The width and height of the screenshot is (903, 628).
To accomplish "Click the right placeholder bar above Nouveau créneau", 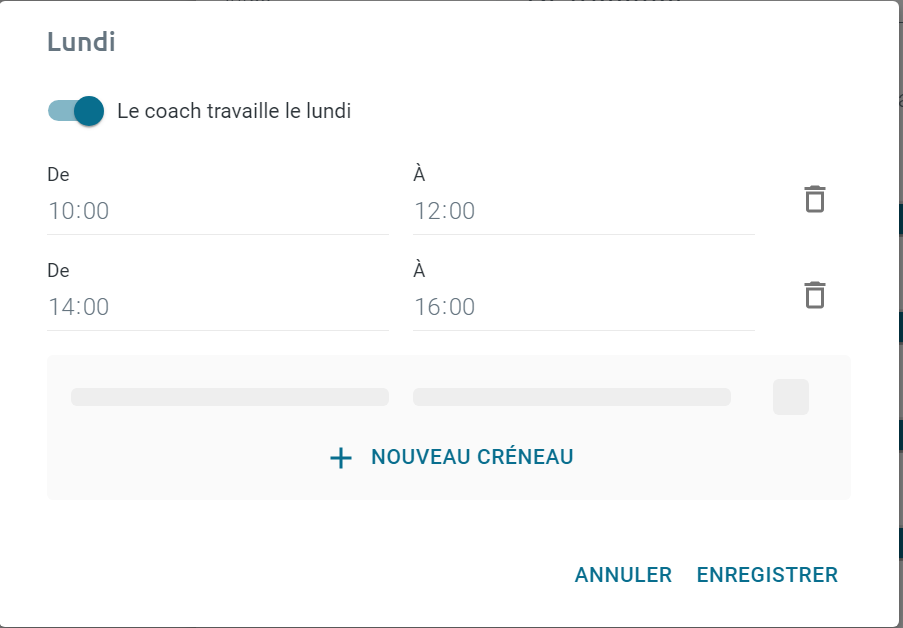I will [572, 397].
